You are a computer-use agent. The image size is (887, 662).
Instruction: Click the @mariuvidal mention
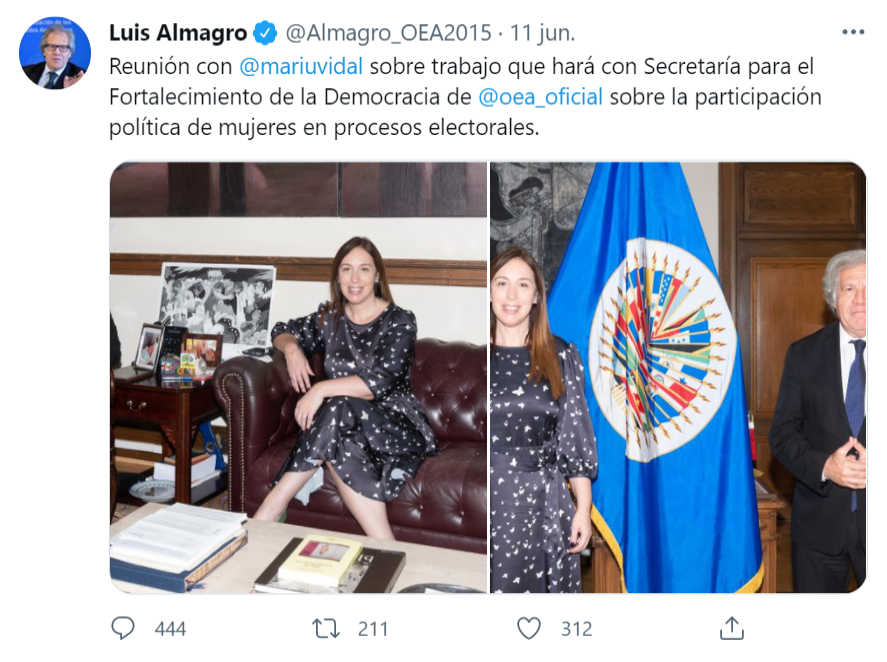point(301,66)
